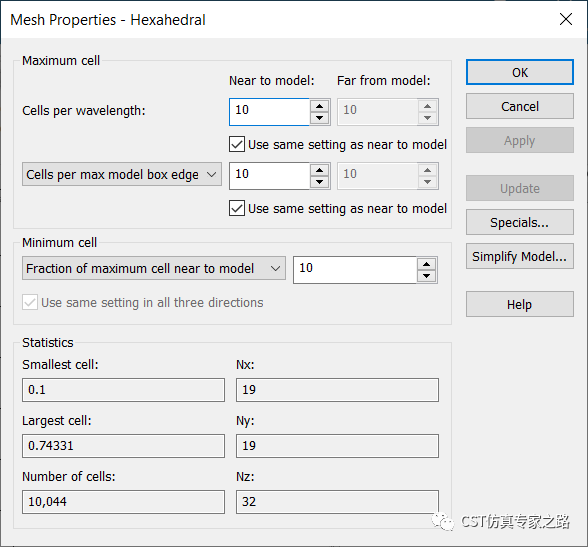Increase near-model cells per max box edge

(320, 170)
